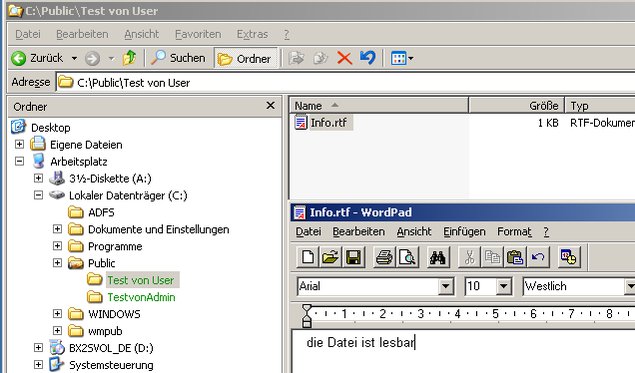
Task: Click the Adresse bar path field
Action: [x=345, y=83]
